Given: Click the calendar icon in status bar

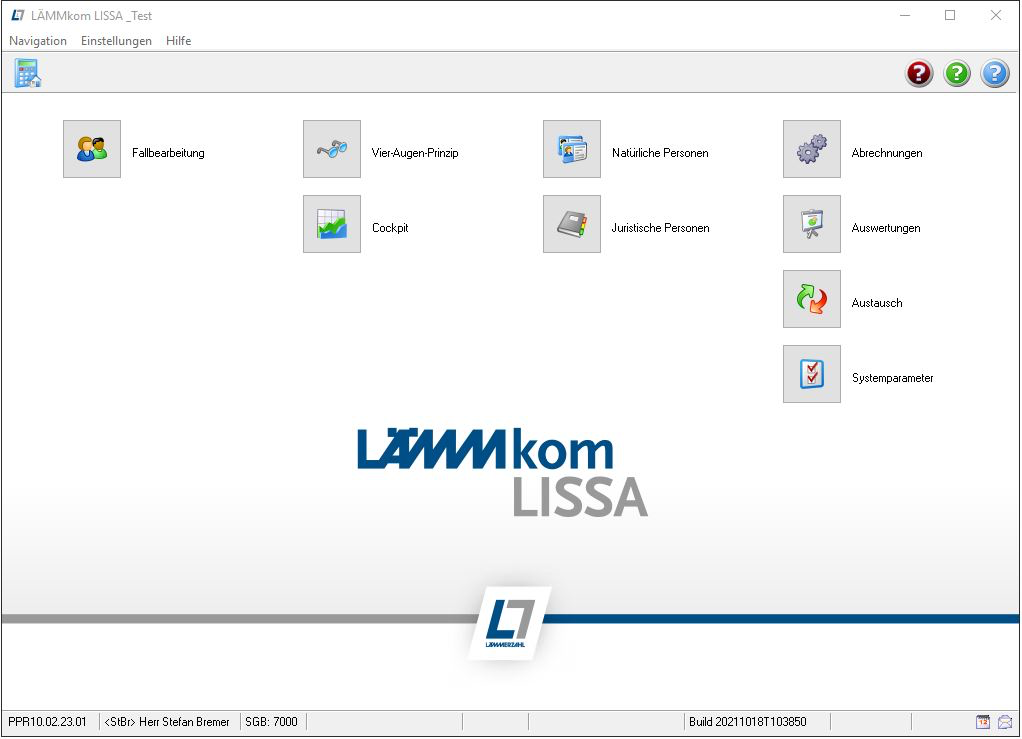Looking at the screenshot, I should (983, 721).
